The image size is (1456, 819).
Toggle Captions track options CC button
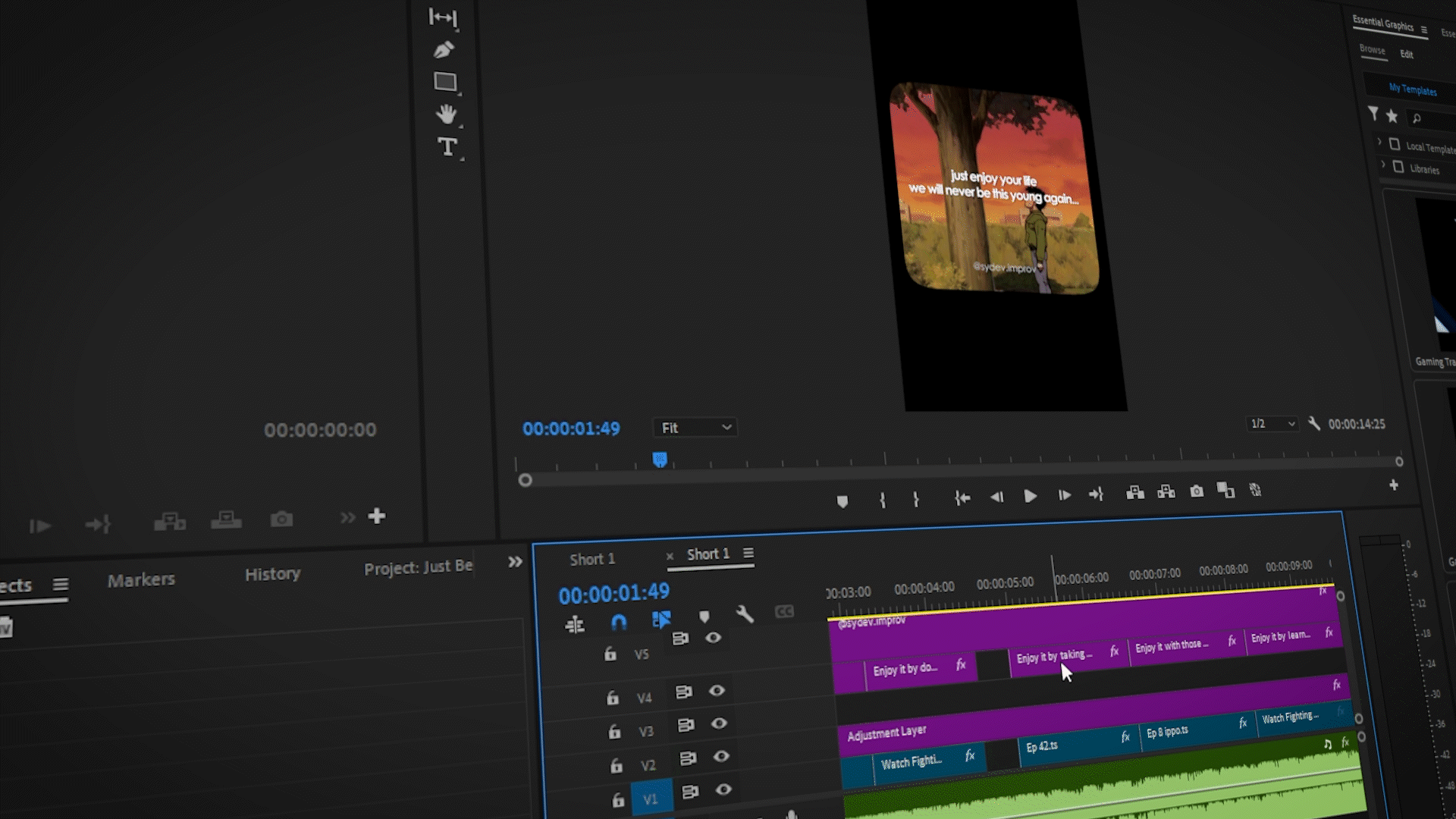coord(784,611)
